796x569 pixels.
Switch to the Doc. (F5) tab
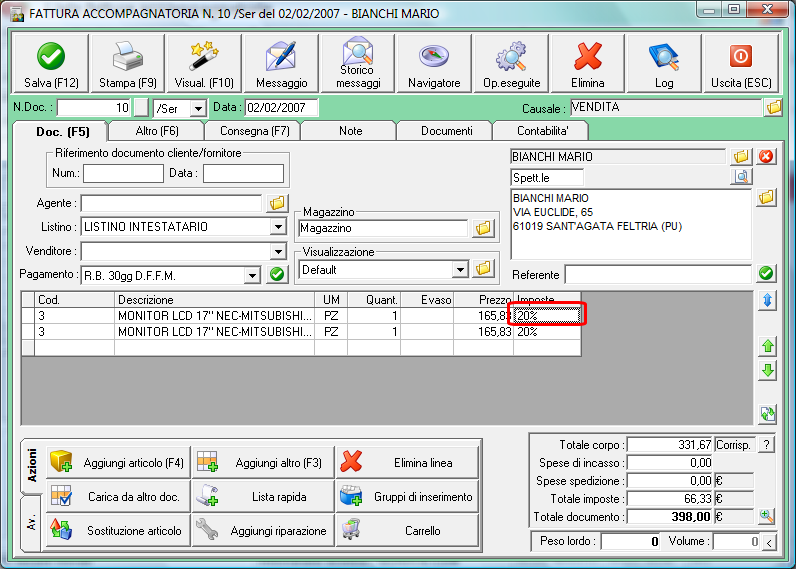62,132
